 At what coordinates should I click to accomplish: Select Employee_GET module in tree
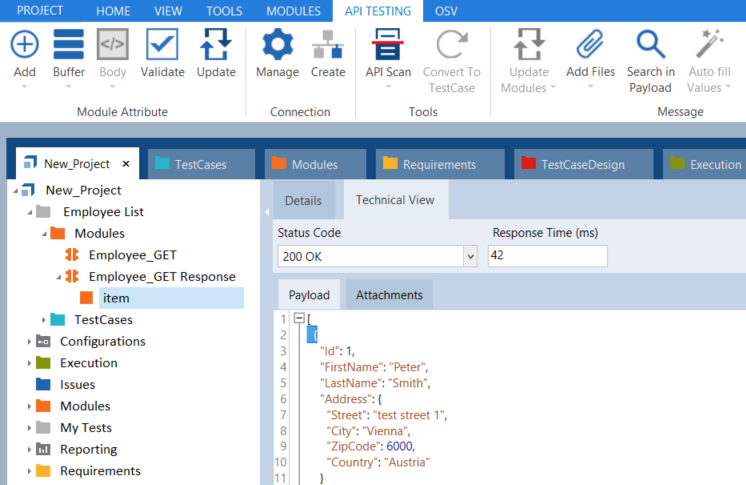click(x=132, y=255)
